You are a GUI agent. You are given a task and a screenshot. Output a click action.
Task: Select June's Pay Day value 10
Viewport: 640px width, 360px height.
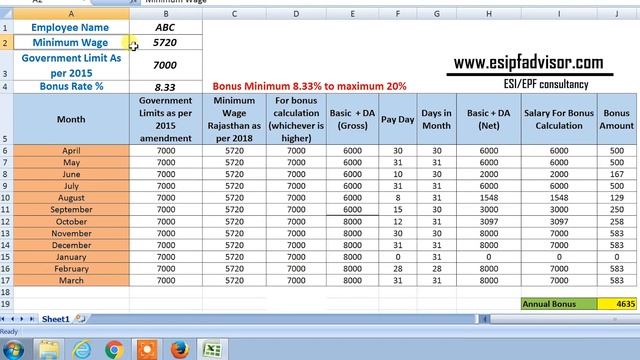[x=398, y=174]
